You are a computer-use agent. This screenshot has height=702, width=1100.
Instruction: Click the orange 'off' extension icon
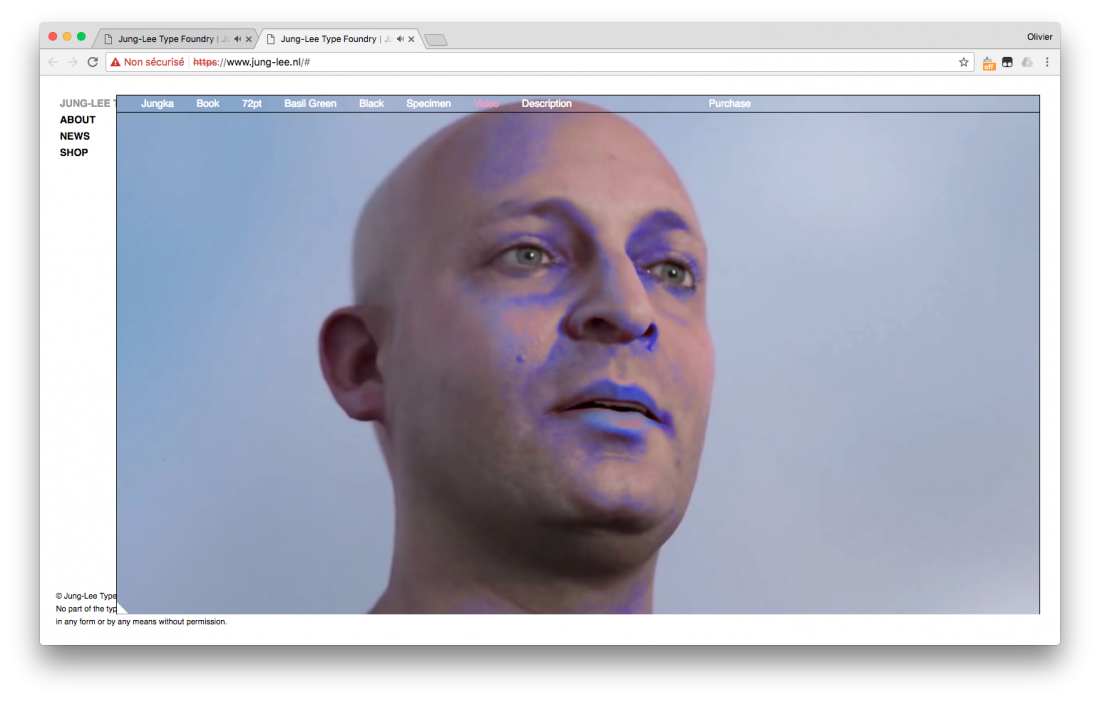[988, 62]
